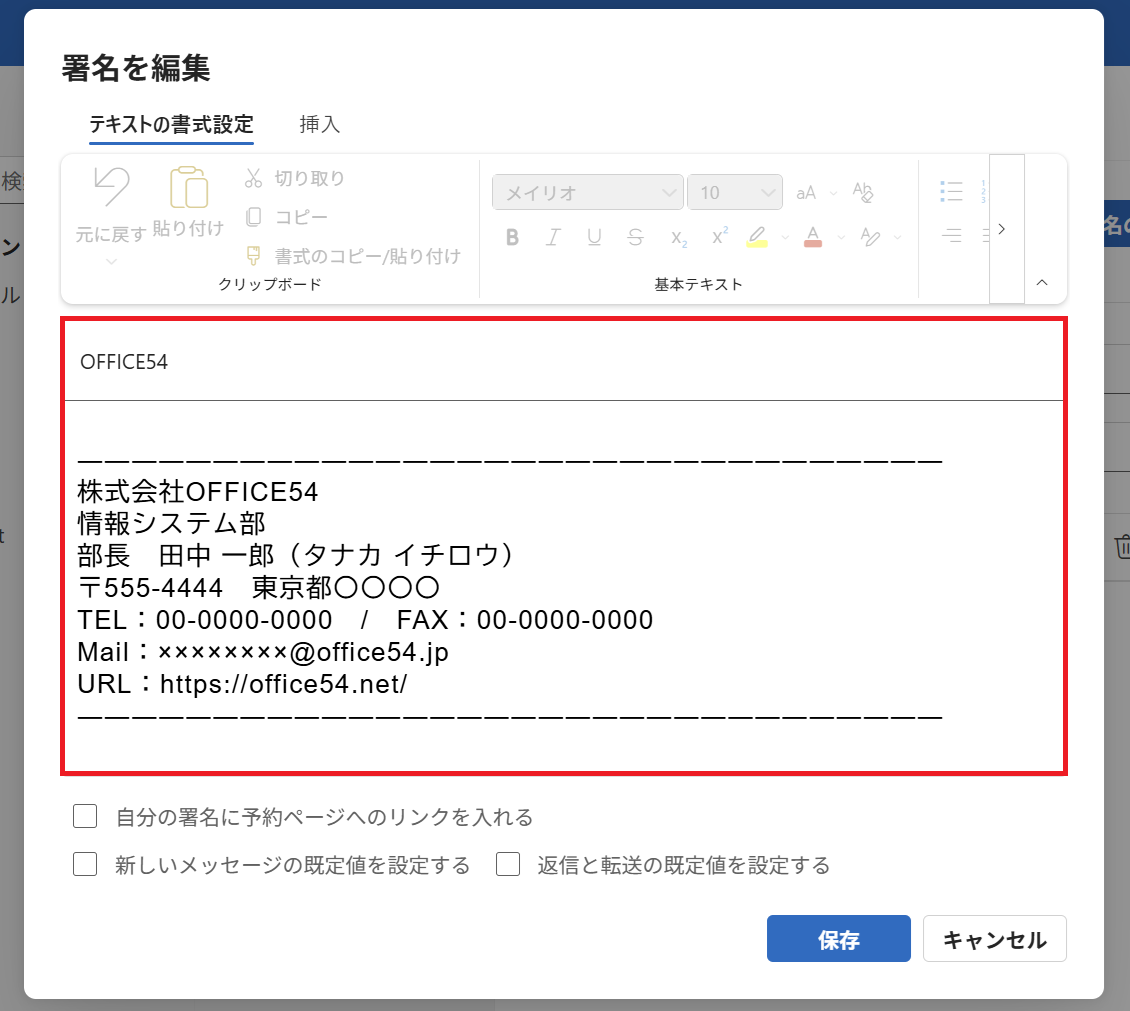This screenshot has width=1130, height=1011.
Task: Switch to the 挿入 tab
Action: click(319, 124)
